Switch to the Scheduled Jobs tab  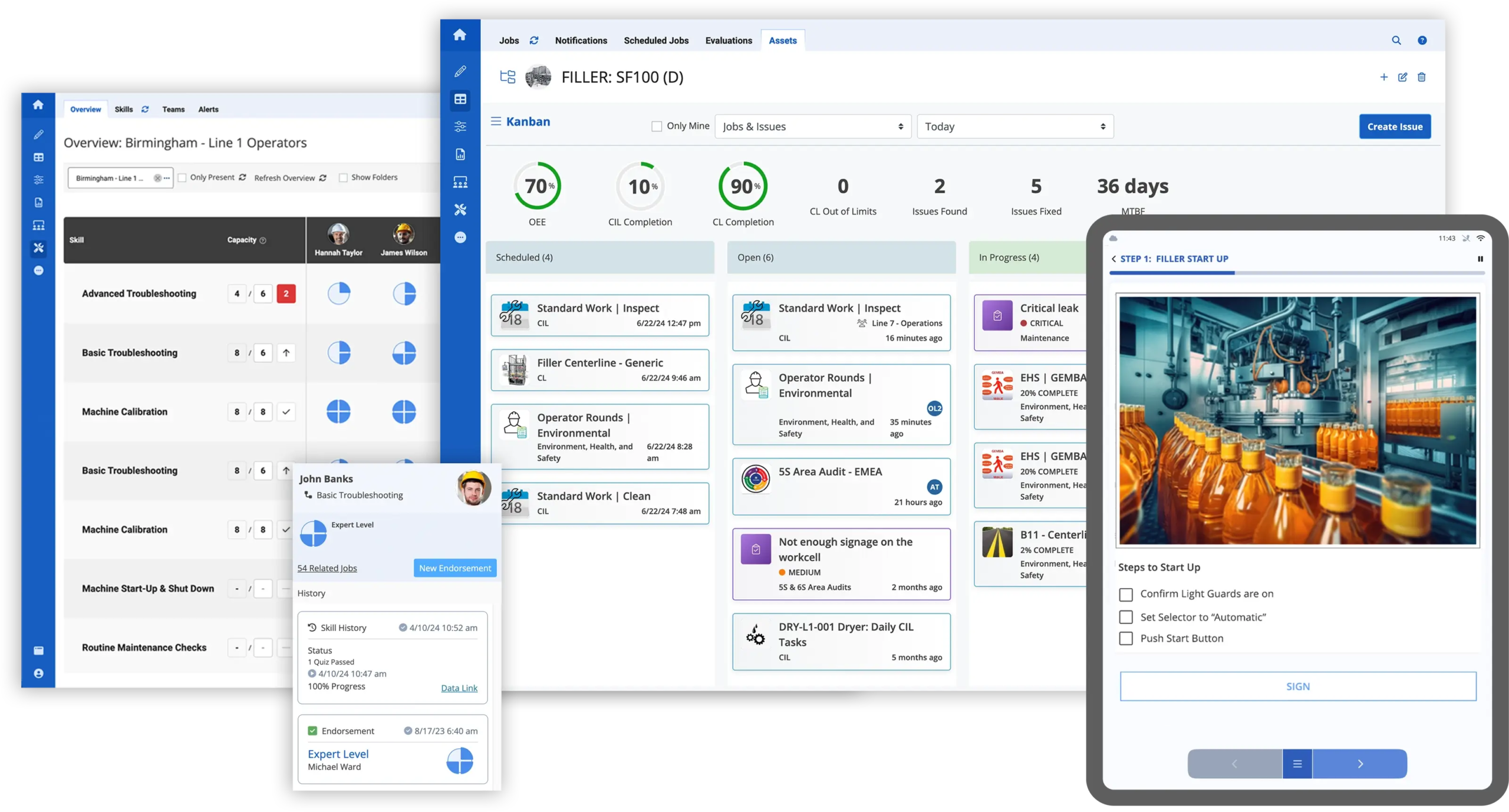point(655,40)
